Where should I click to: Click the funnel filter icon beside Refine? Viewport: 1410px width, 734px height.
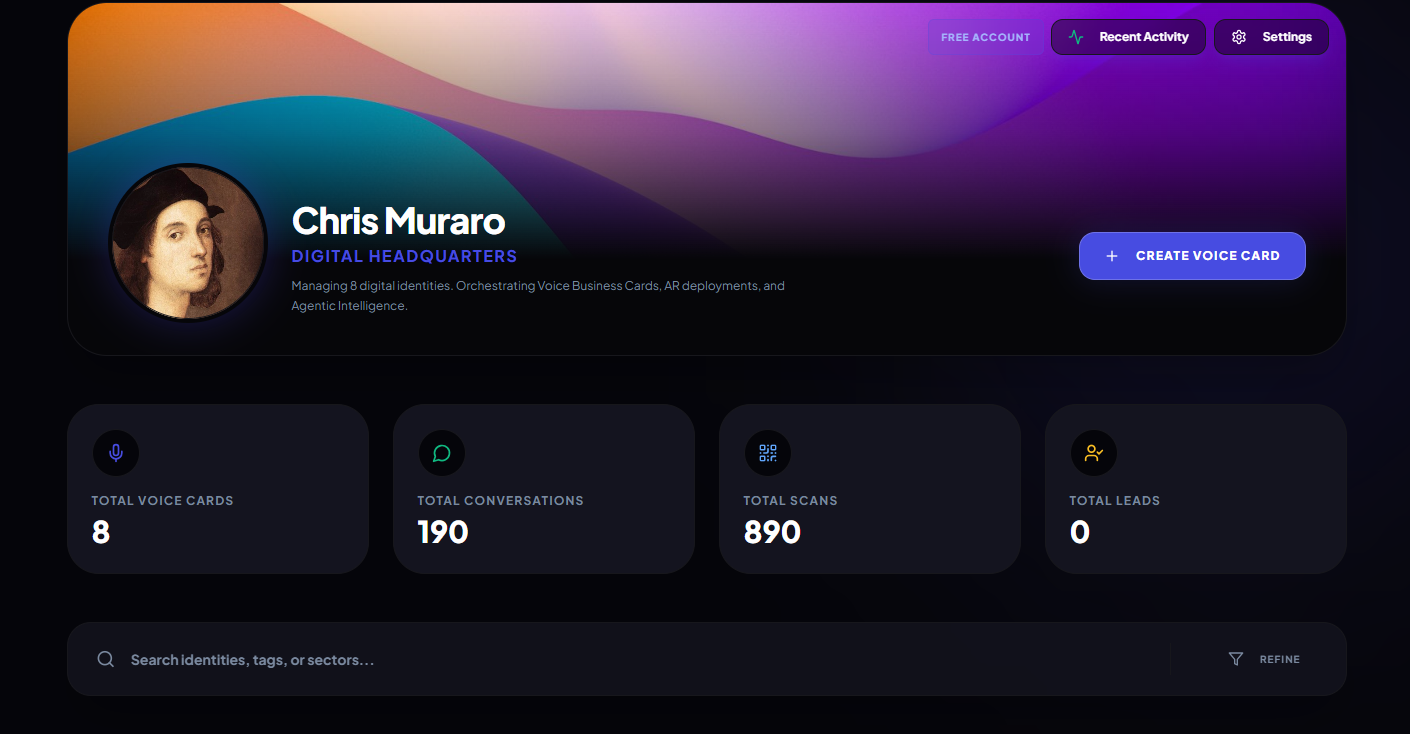click(1236, 659)
